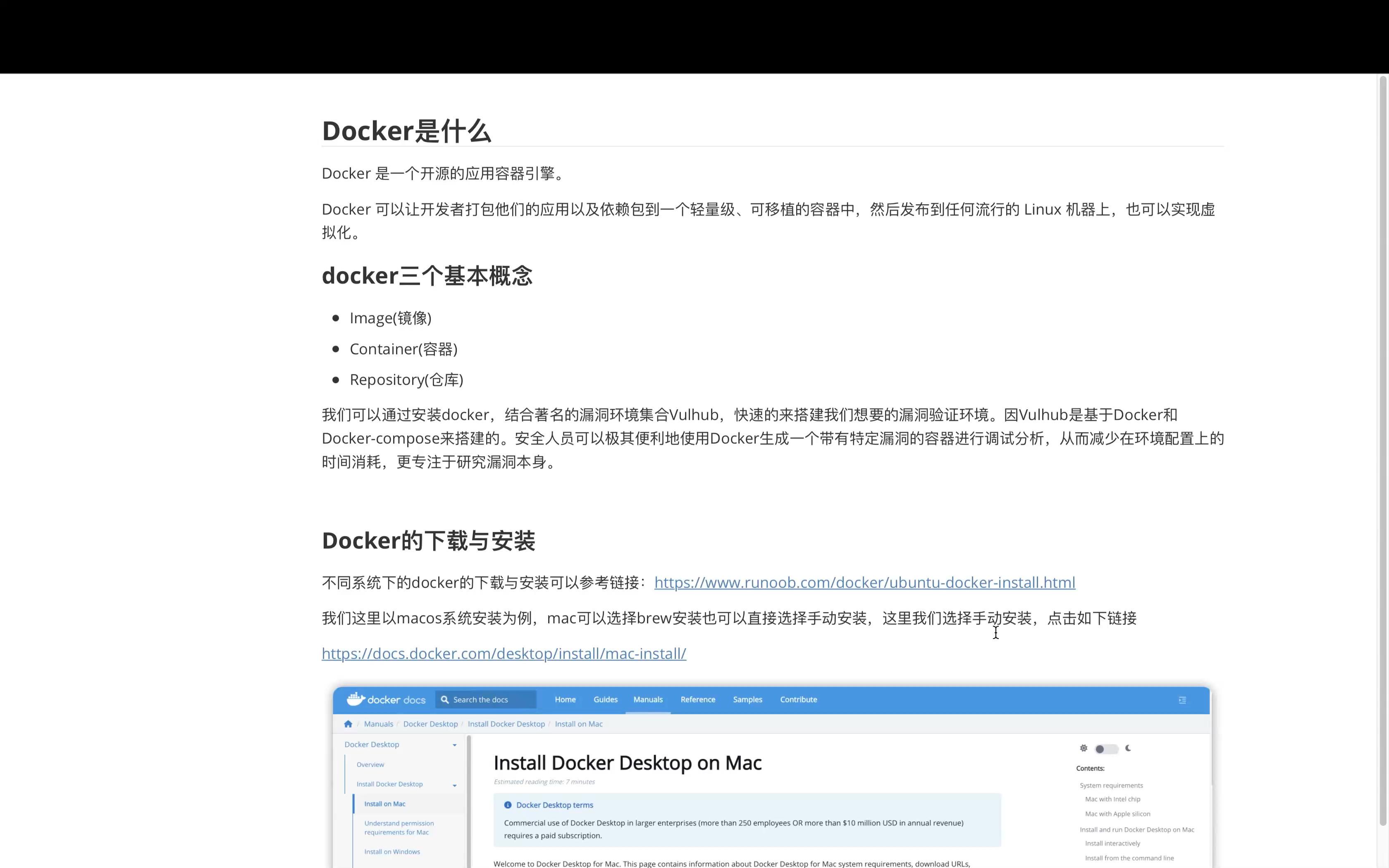Select the Guides tab in Docker docs
Screen dimensions: 1389x868
[606, 699]
